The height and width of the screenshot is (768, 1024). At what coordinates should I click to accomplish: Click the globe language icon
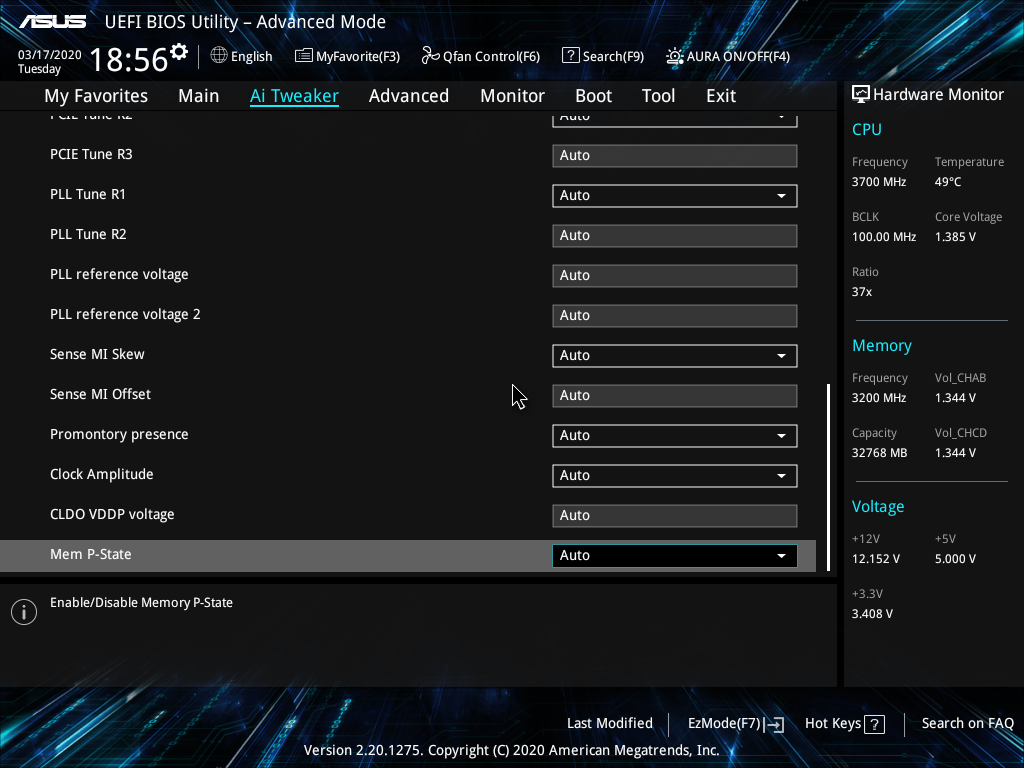tap(219, 56)
